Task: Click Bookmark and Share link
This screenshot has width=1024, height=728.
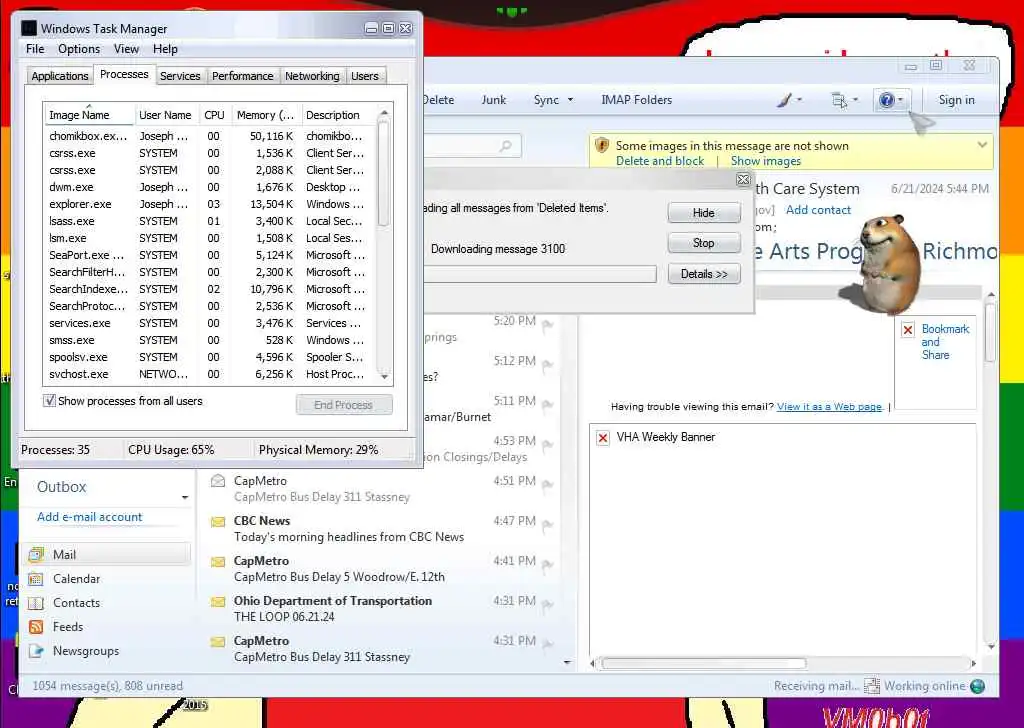Action: pyautogui.click(x=945, y=341)
